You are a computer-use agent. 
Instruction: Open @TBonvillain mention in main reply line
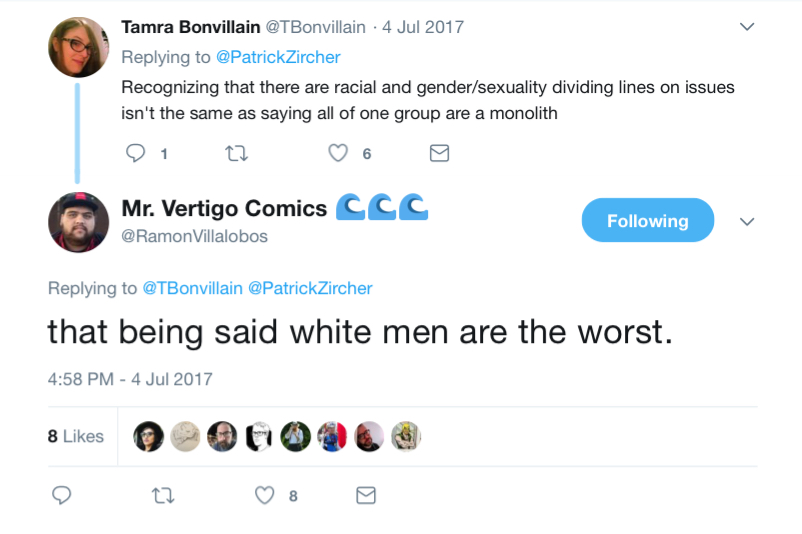(x=192, y=288)
